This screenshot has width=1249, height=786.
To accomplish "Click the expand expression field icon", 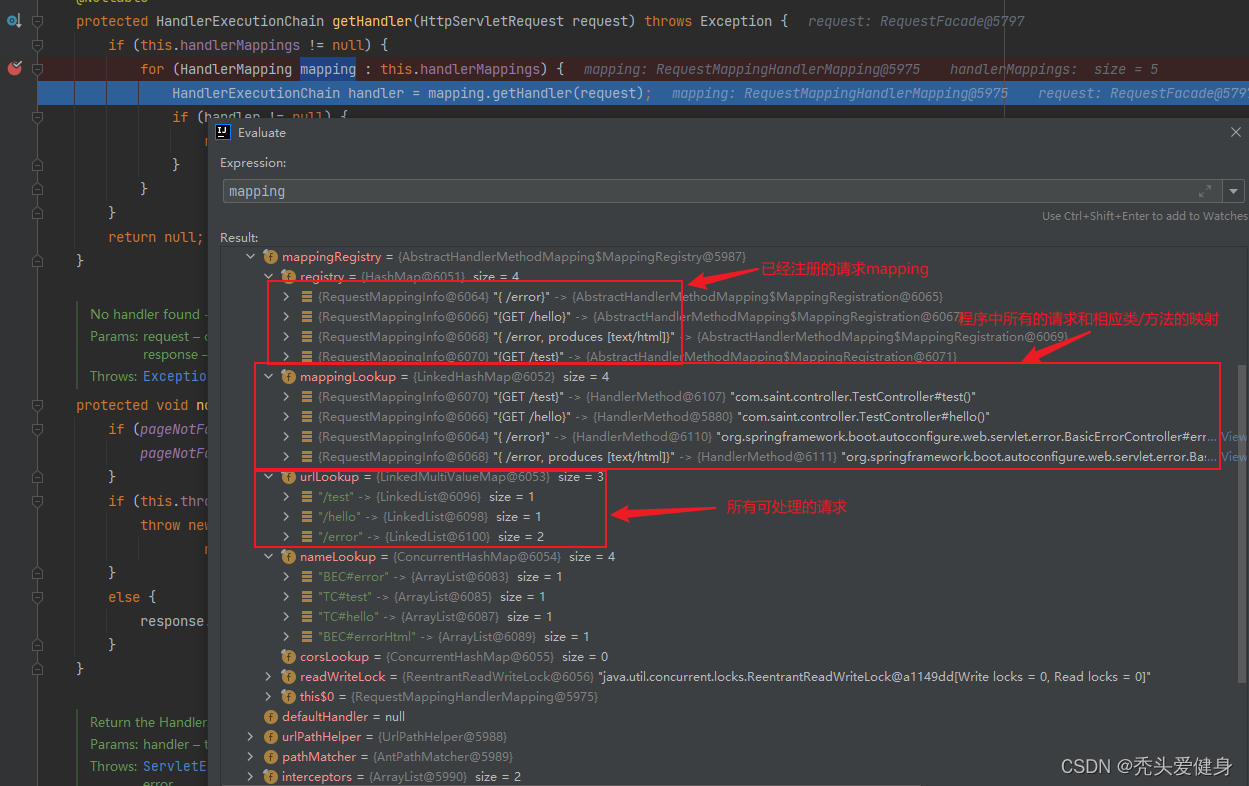I will (1205, 191).
